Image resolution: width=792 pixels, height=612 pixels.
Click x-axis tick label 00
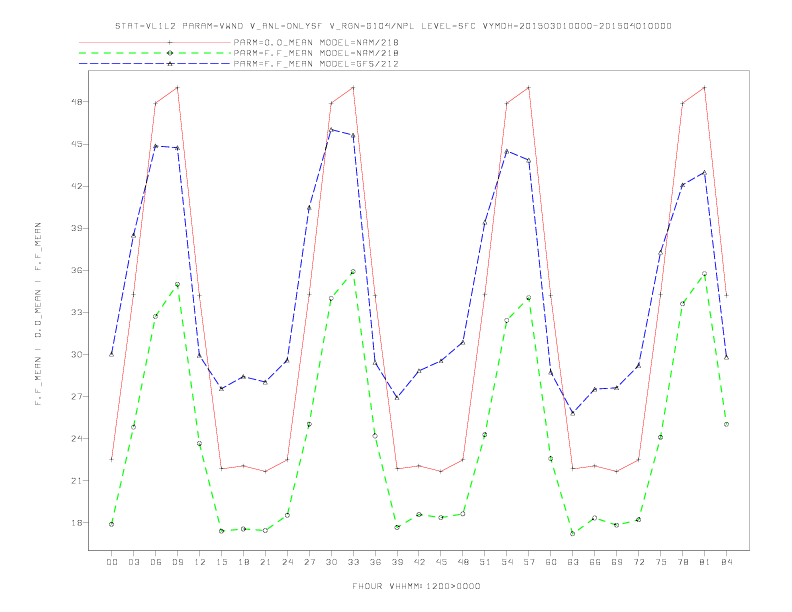[112, 562]
